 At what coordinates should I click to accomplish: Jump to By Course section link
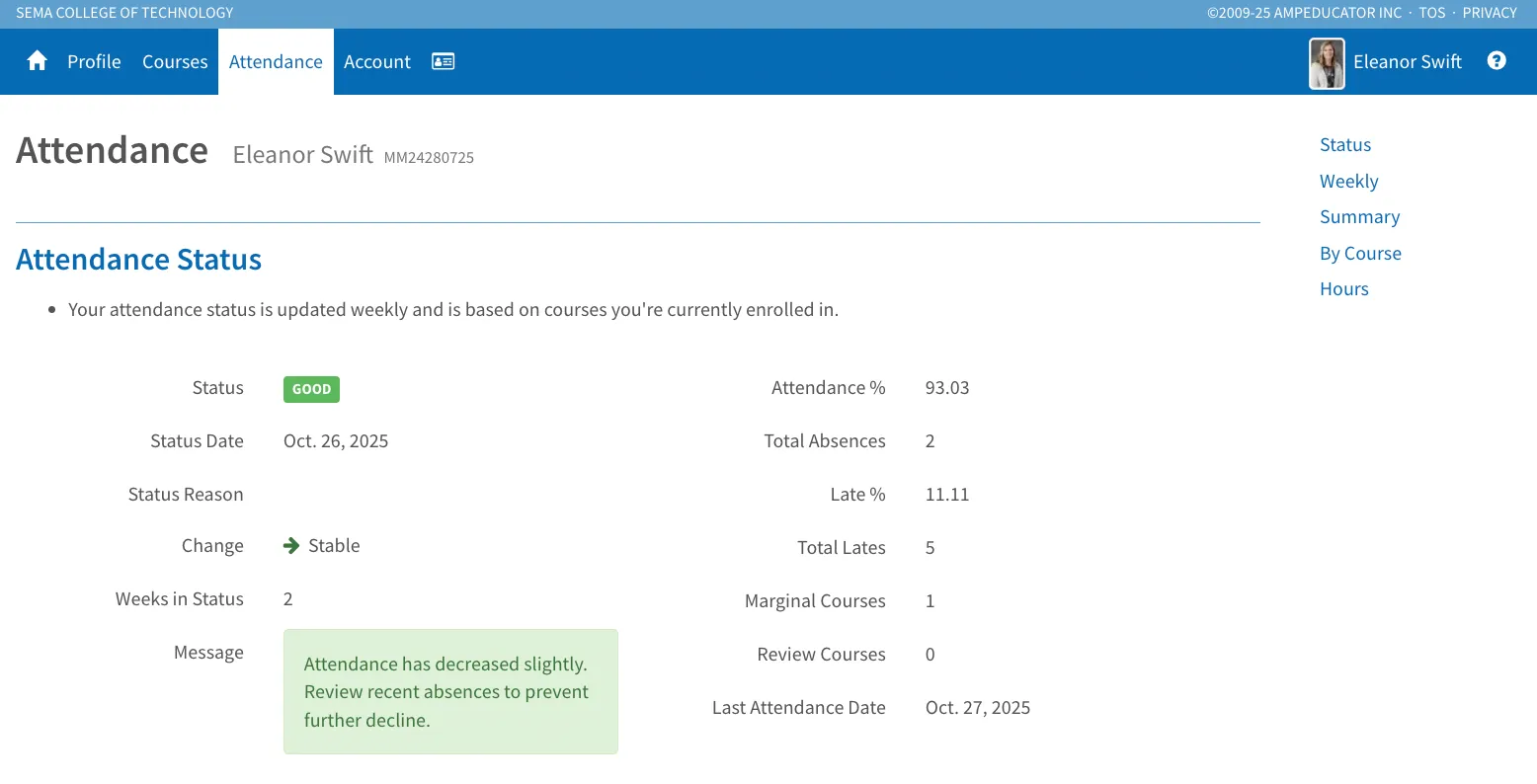(1360, 254)
